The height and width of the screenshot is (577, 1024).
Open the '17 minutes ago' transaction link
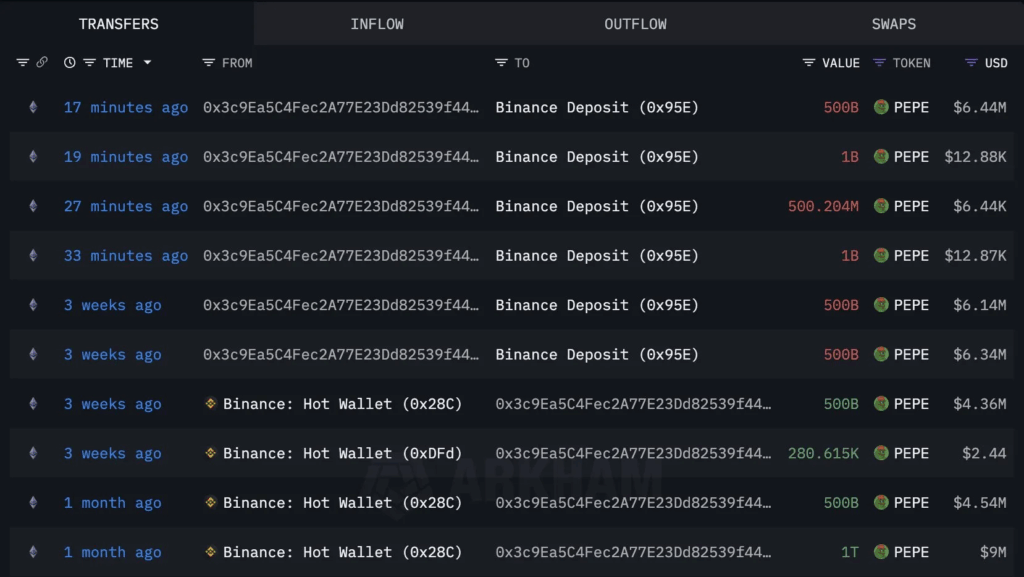click(126, 107)
